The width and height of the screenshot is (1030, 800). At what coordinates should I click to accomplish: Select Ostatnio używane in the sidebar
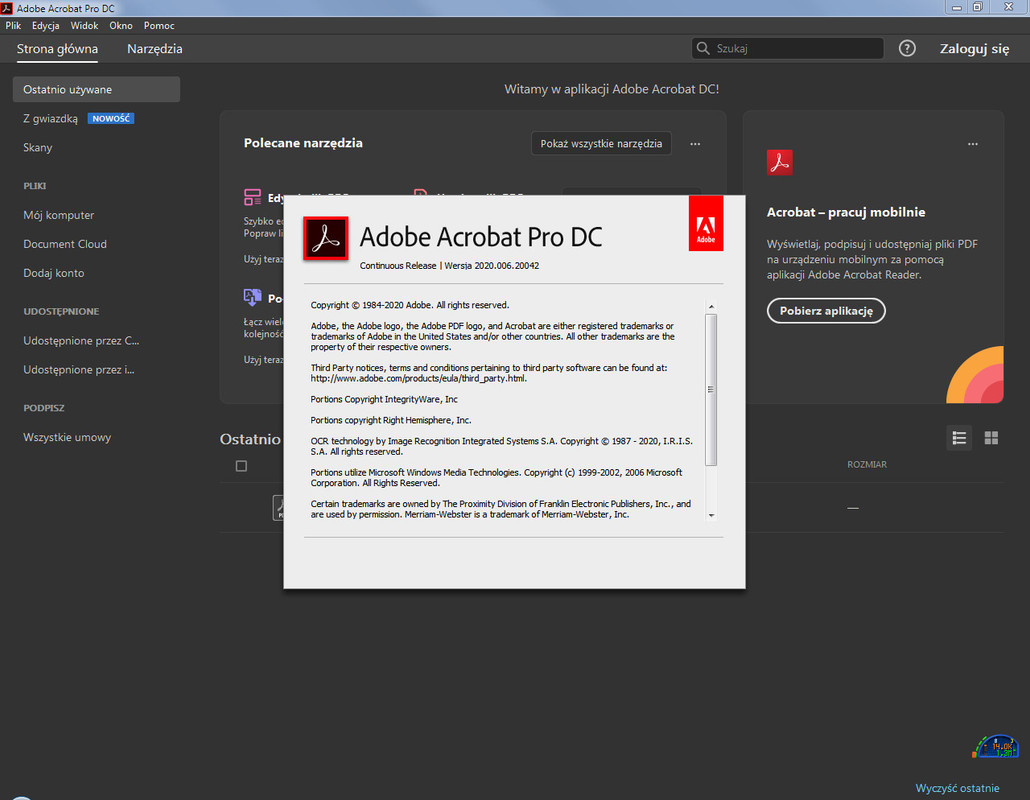coord(96,89)
